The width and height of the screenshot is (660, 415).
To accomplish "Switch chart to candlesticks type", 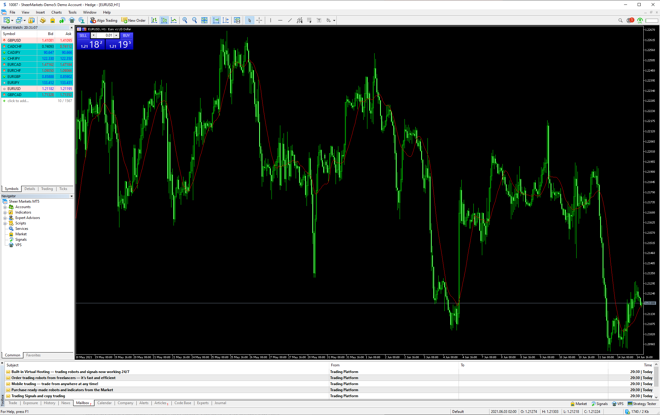I will tap(164, 20).
